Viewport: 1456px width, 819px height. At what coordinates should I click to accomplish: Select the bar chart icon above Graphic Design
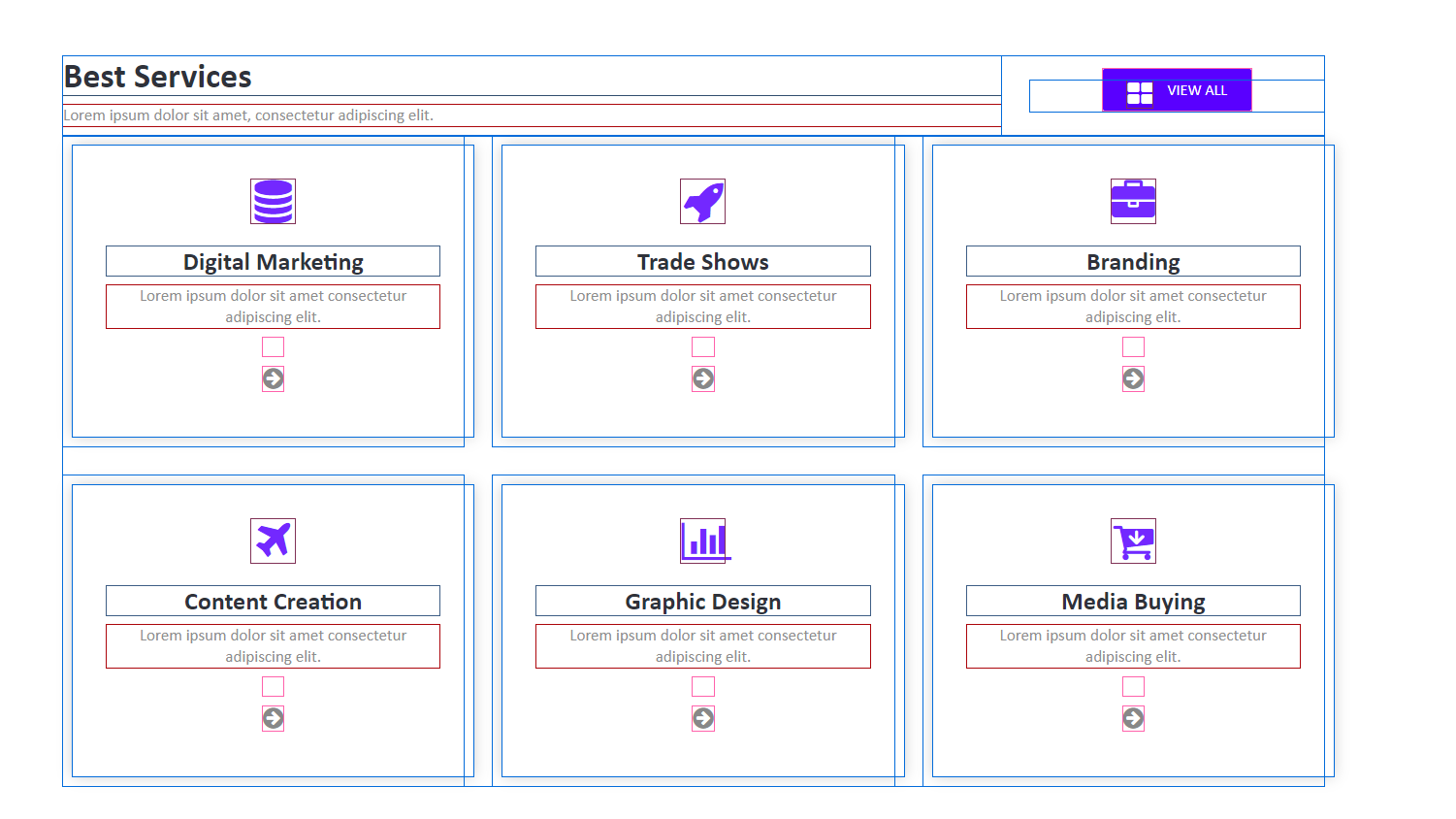(703, 541)
